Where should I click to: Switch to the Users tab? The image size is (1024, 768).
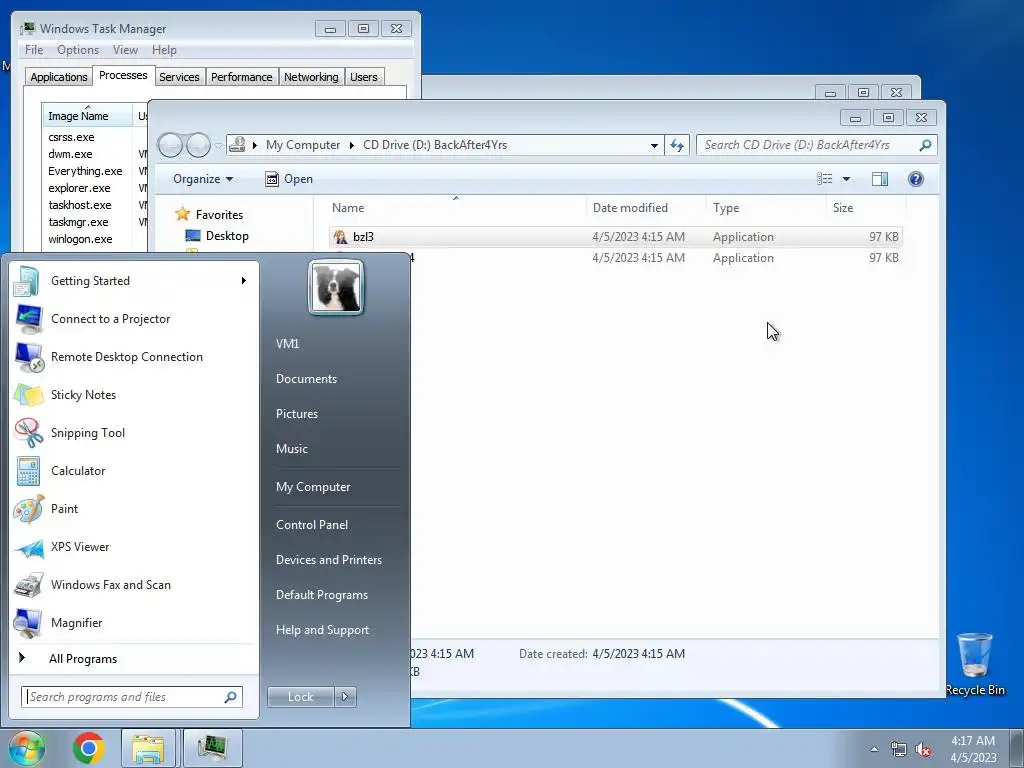[363, 77]
